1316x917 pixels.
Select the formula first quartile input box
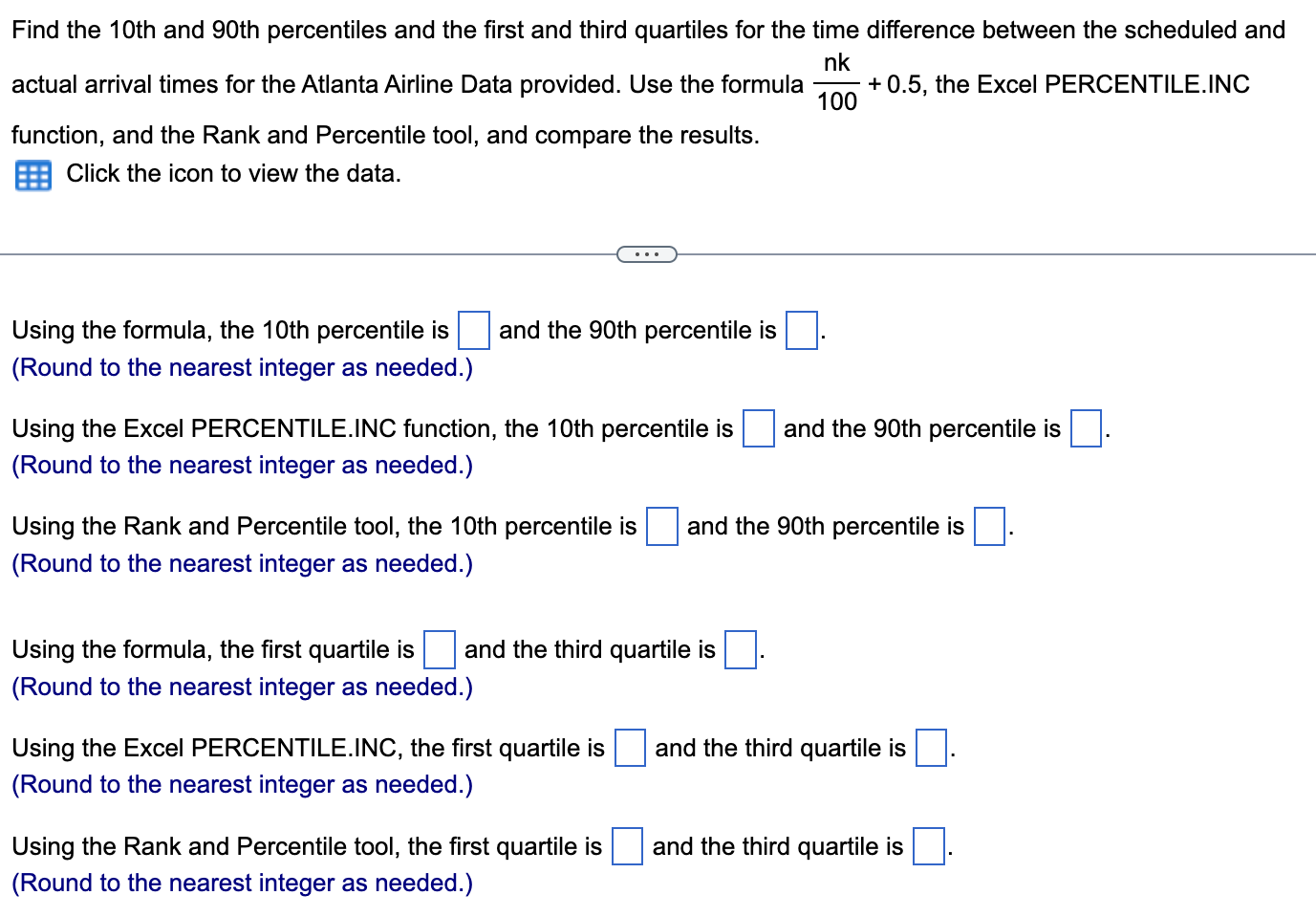click(x=438, y=649)
